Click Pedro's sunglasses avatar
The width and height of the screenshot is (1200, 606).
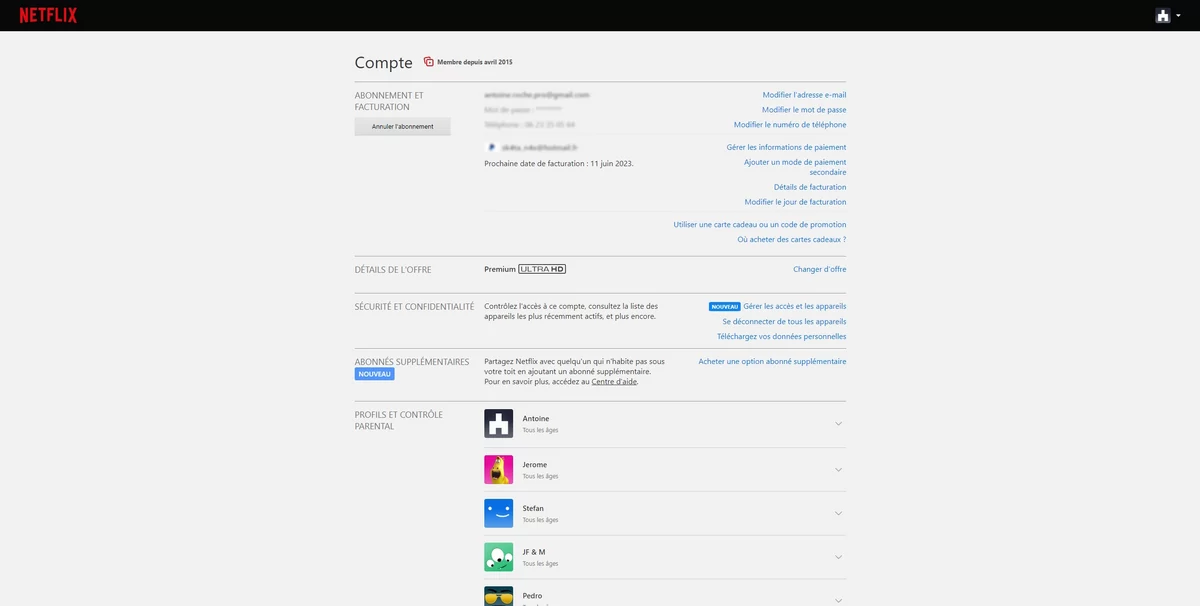pos(498,596)
